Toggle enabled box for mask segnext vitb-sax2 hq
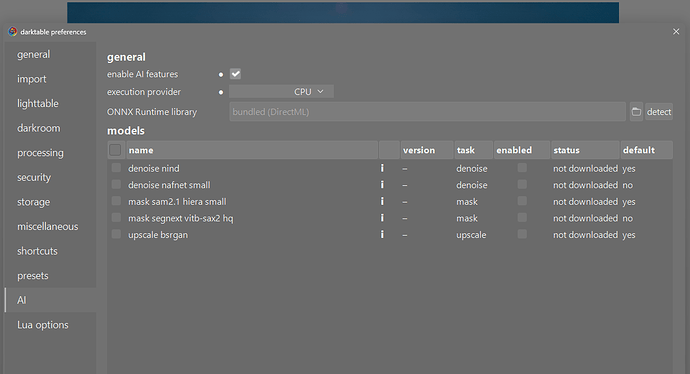690x374 pixels. pyautogui.click(x=522, y=218)
